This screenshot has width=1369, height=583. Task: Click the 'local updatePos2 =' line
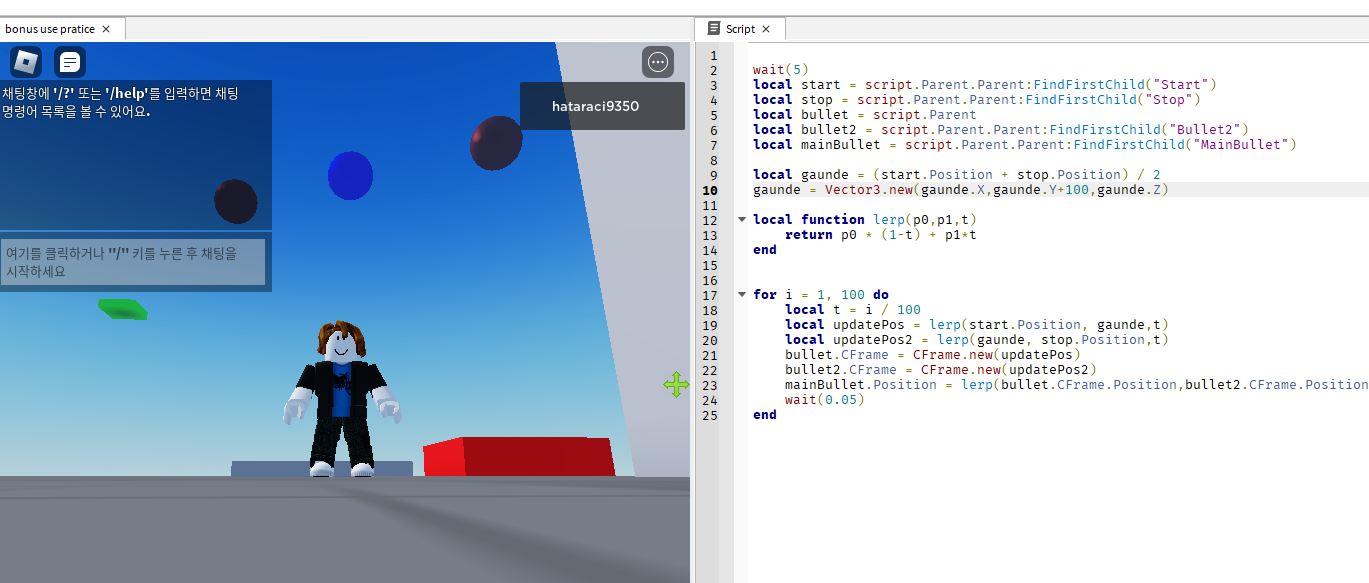click(x=977, y=340)
